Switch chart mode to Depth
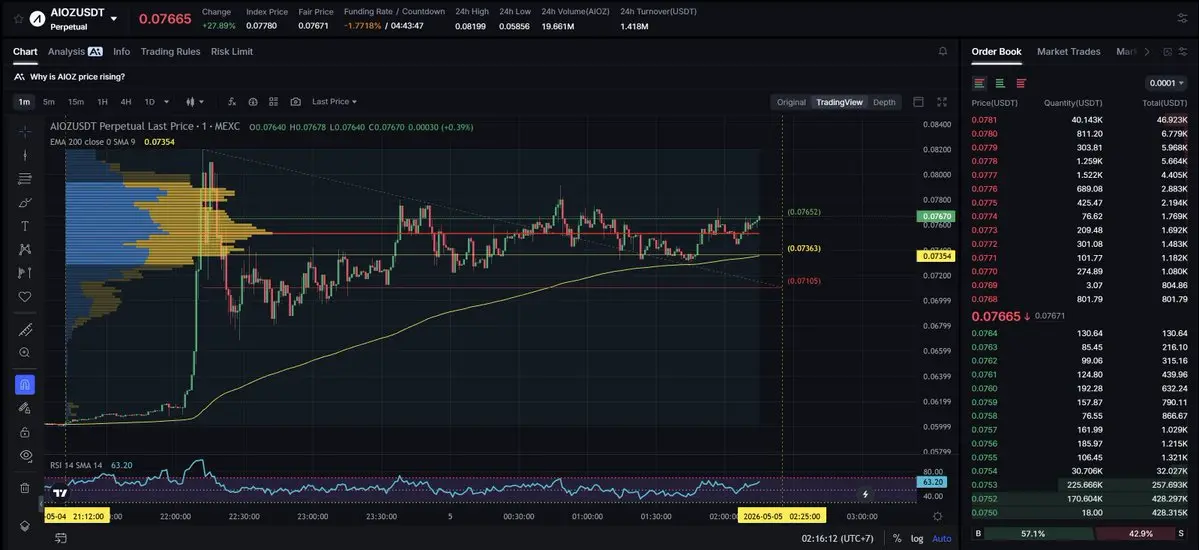The image size is (1199, 550). tap(884, 102)
